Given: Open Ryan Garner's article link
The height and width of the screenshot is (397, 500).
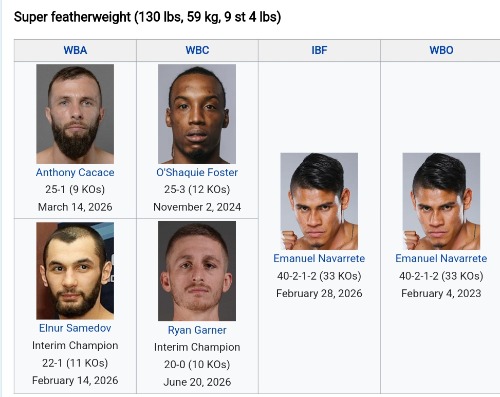Looking at the screenshot, I should pyautogui.click(x=197, y=330).
